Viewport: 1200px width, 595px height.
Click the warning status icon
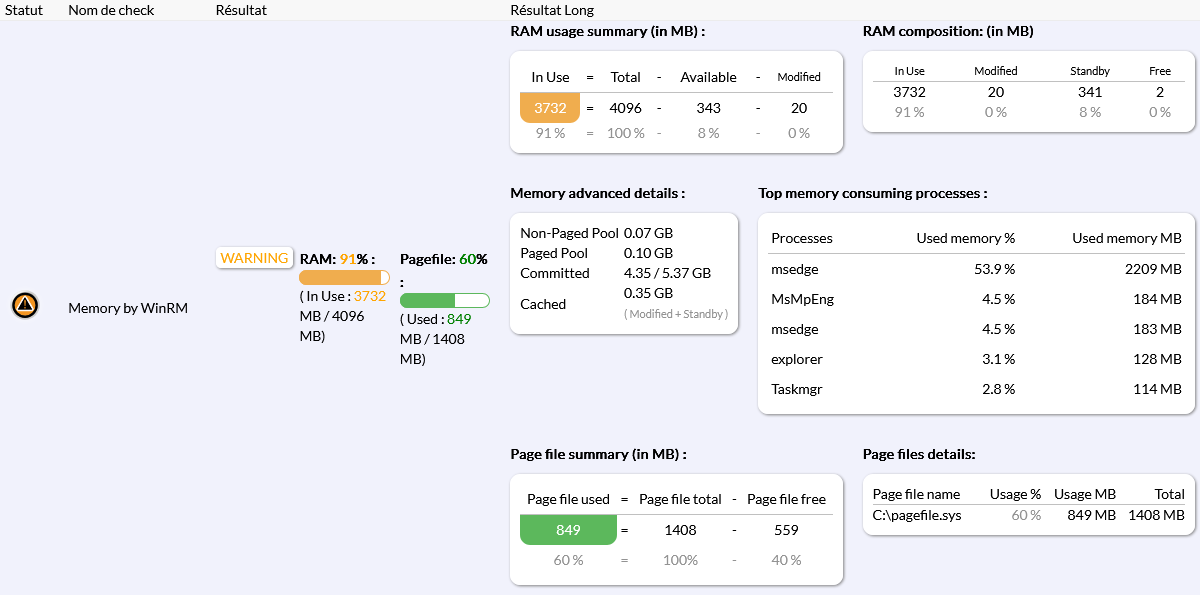tap(25, 306)
